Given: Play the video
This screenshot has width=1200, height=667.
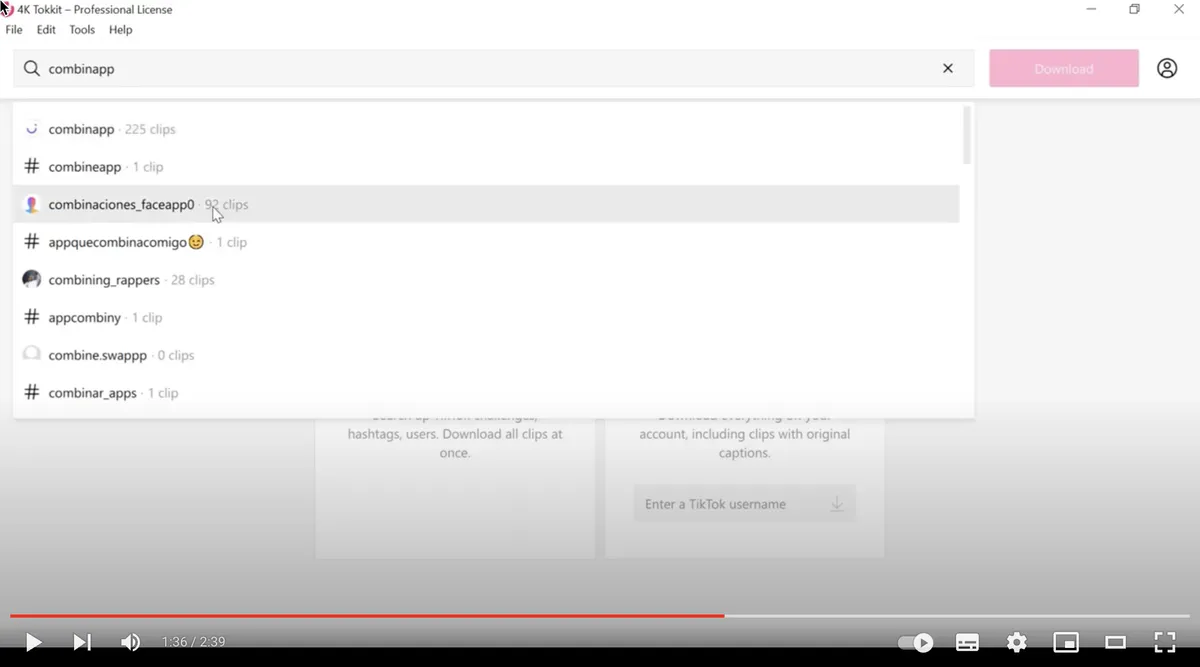Looking at the screenshot, I should [x=33, y=642].
